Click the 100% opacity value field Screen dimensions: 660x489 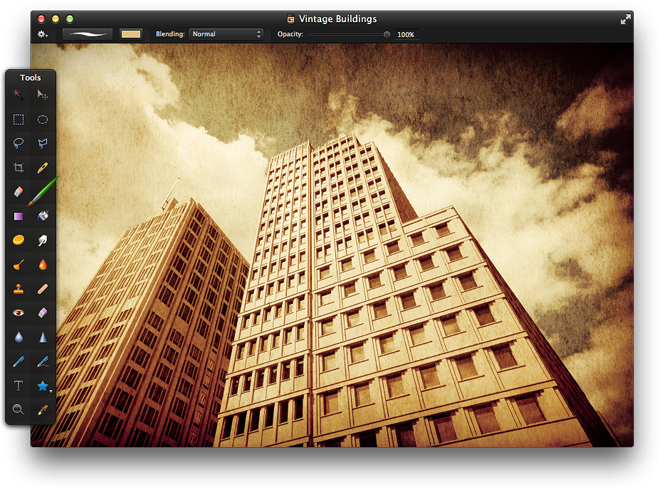(406, 35)
